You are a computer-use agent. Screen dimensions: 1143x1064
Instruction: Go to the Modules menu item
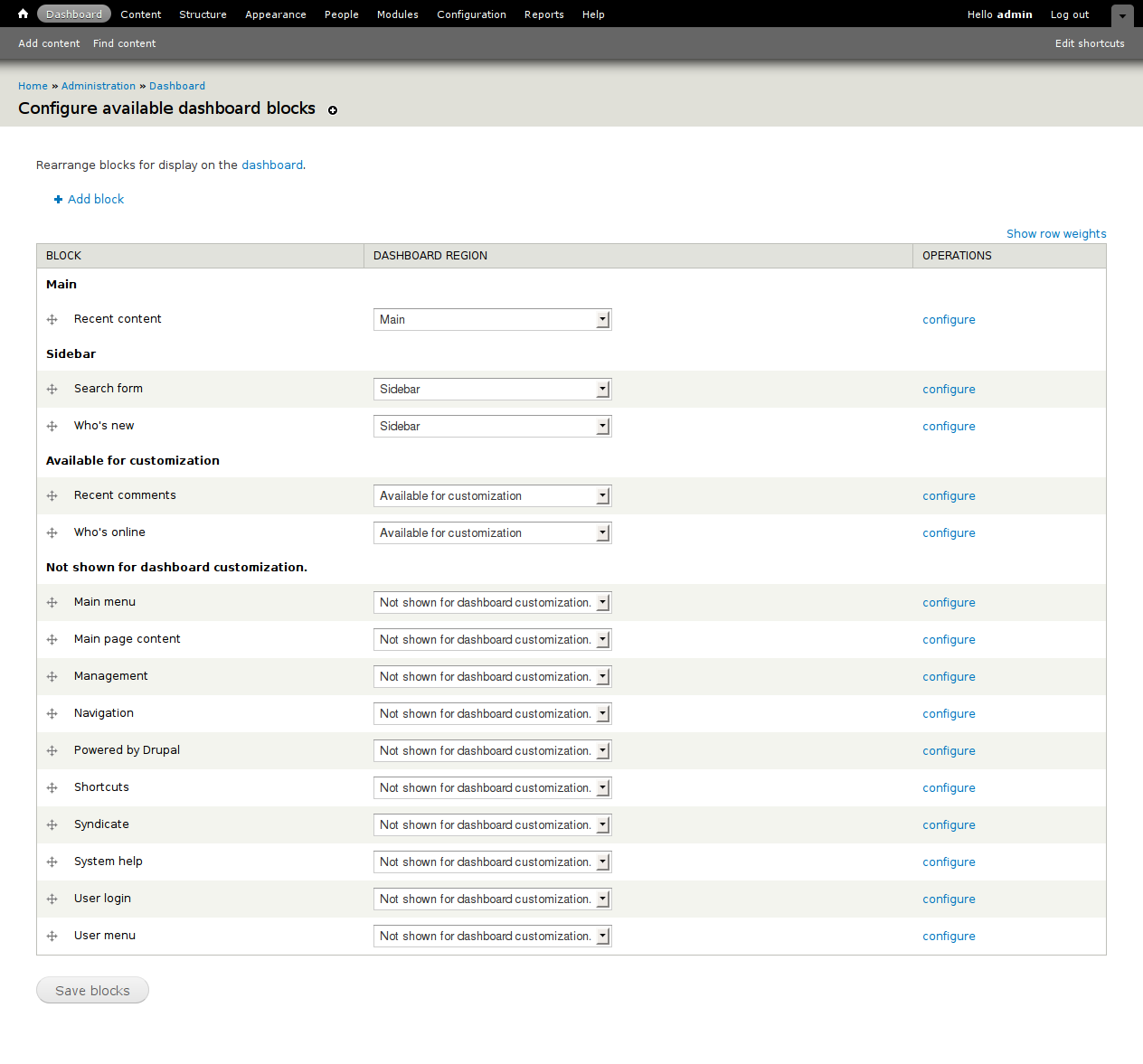pyautogui.click(x=397, y=14)
